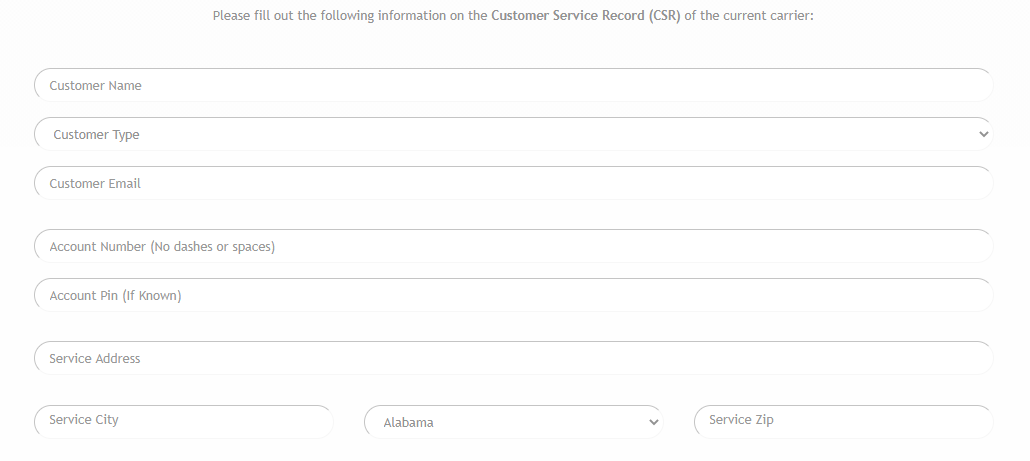
Task: Click the Customer Name input field
Action: coord(513,86)
